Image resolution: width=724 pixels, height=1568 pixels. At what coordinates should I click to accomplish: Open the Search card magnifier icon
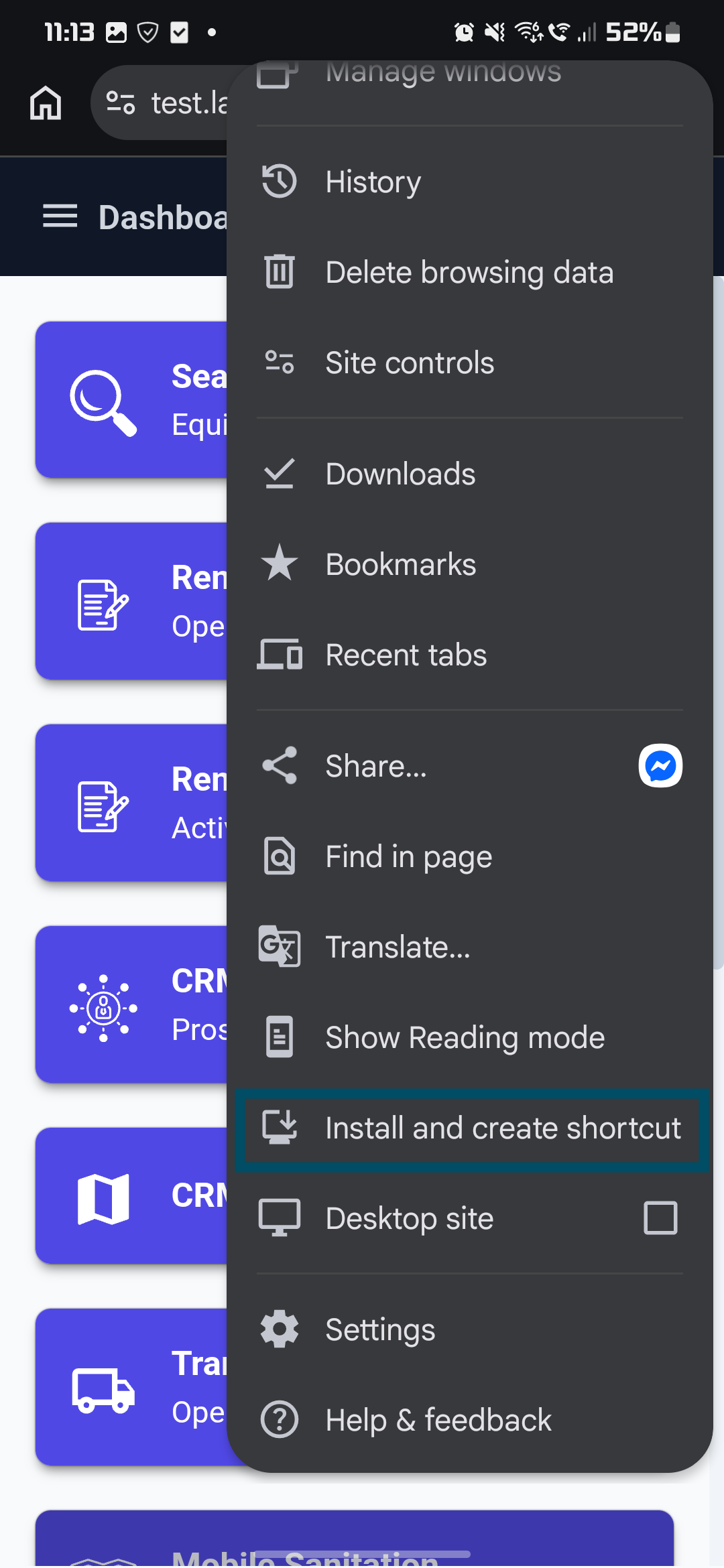pos(103,403)
